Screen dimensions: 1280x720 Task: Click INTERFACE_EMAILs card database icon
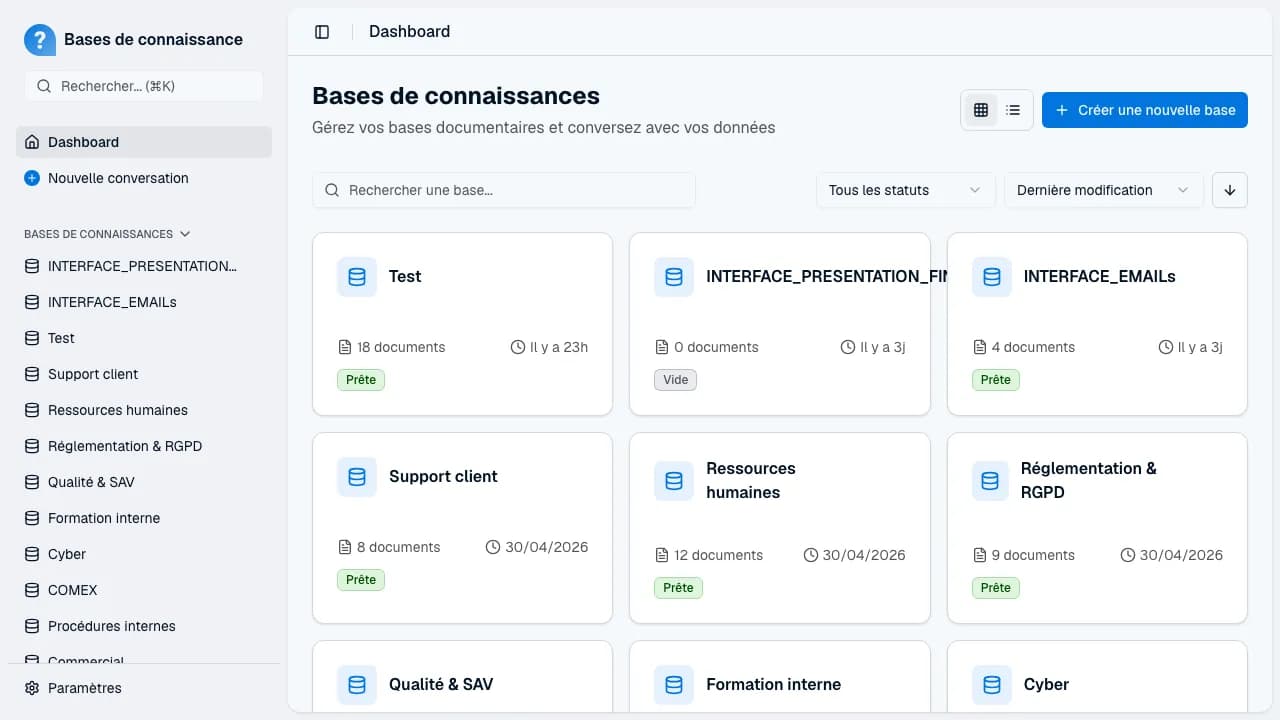click(x=992, y=277)
